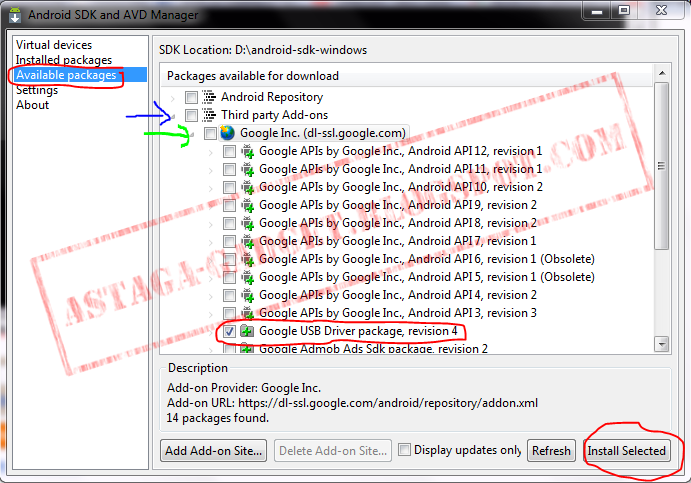Image resolution: width=691 pixels, height=483 pixels.
Task: Maximize the SDK Manager window
Action: pyautogui.click(x=624, y=10)
